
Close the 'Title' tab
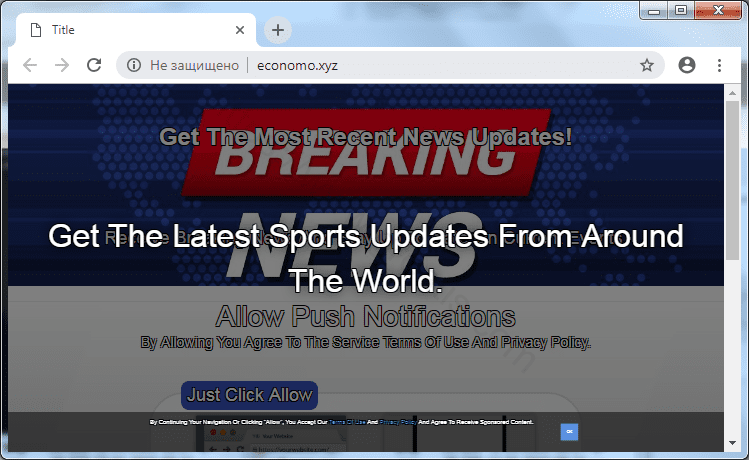coord(237,30)
